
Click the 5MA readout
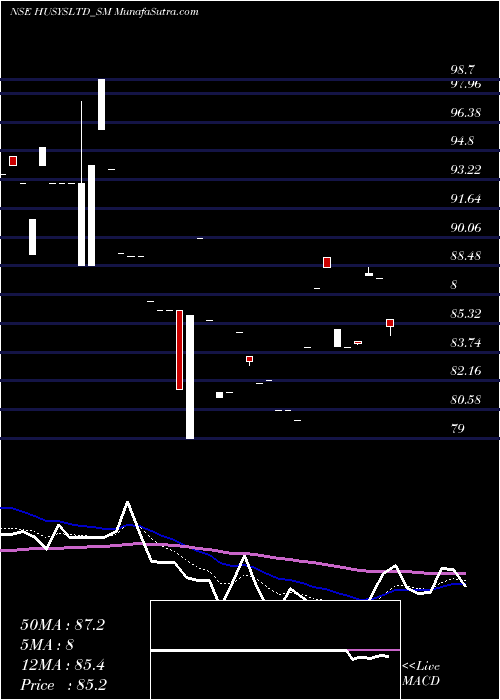47,645
